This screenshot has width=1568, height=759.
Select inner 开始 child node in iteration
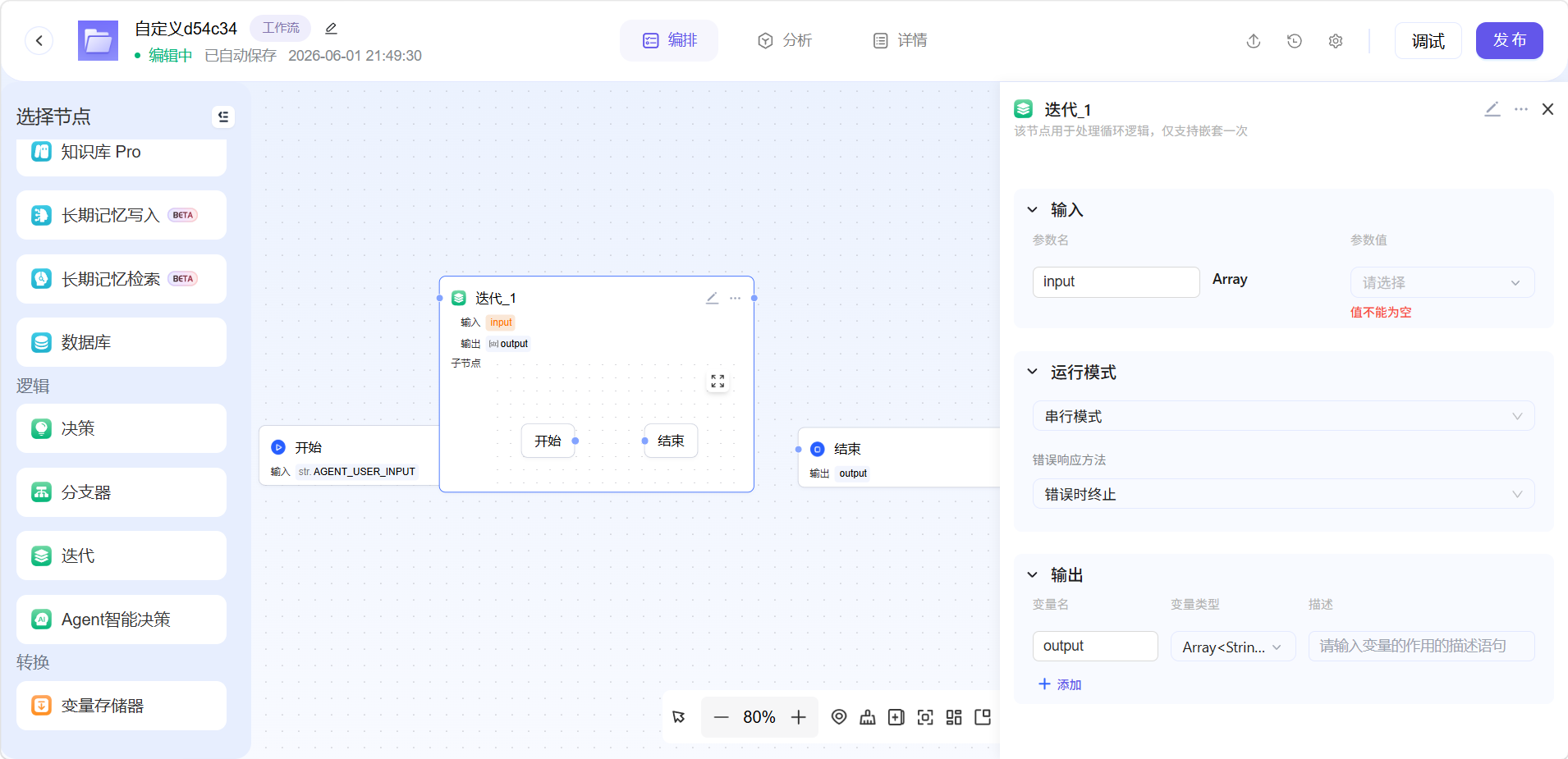coord(548,441)
